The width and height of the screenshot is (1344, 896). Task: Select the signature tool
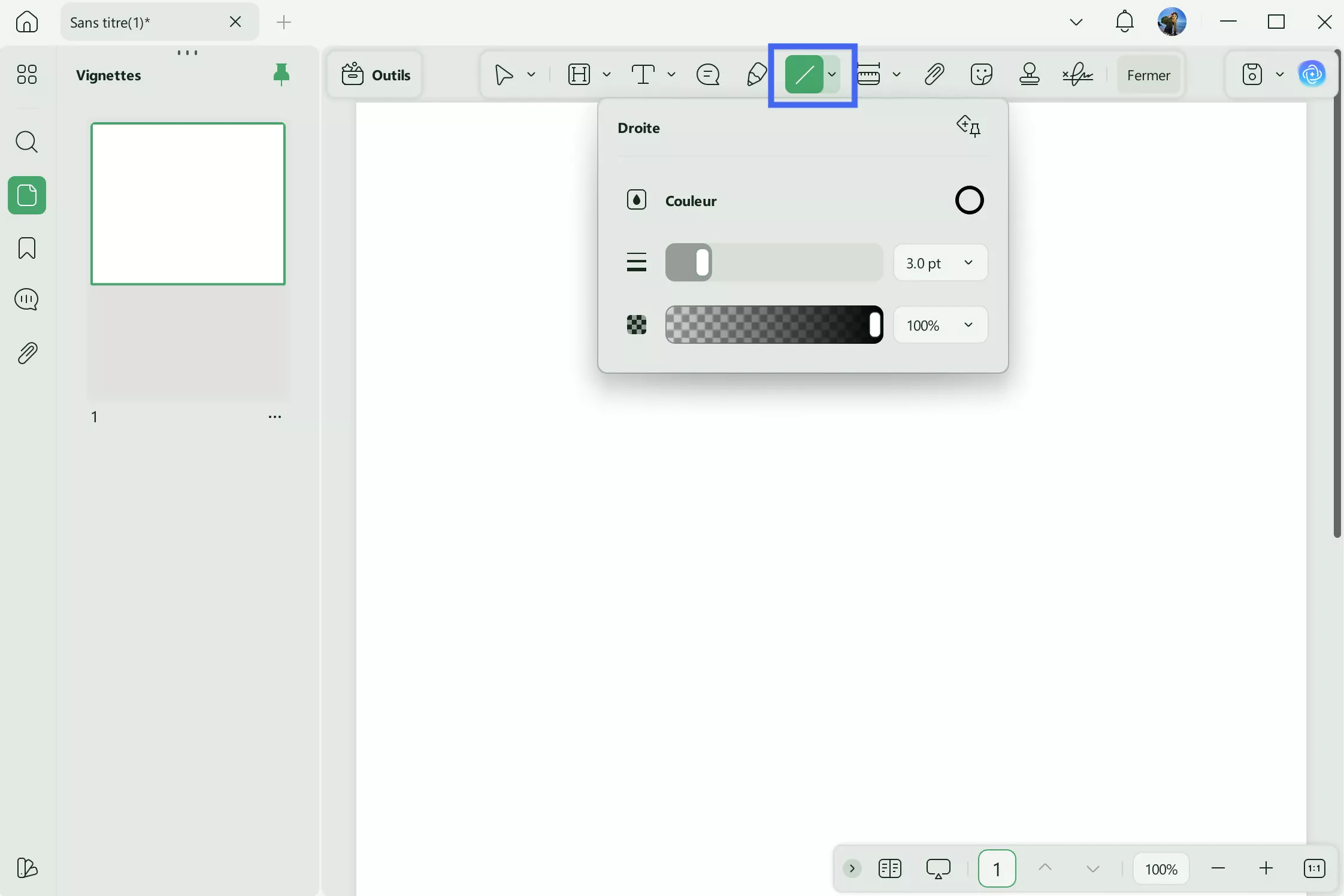click(x=1079, y=74)
